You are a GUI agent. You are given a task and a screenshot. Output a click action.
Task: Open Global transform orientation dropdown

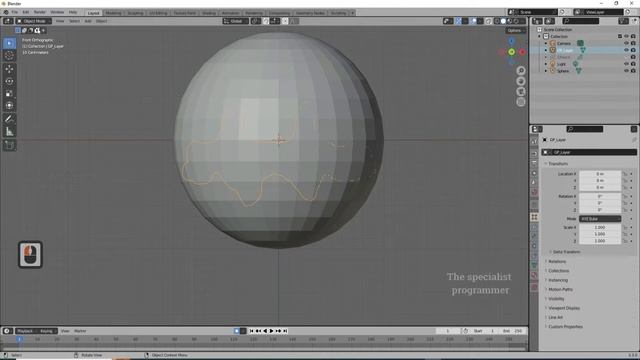[x=236, y=21]
